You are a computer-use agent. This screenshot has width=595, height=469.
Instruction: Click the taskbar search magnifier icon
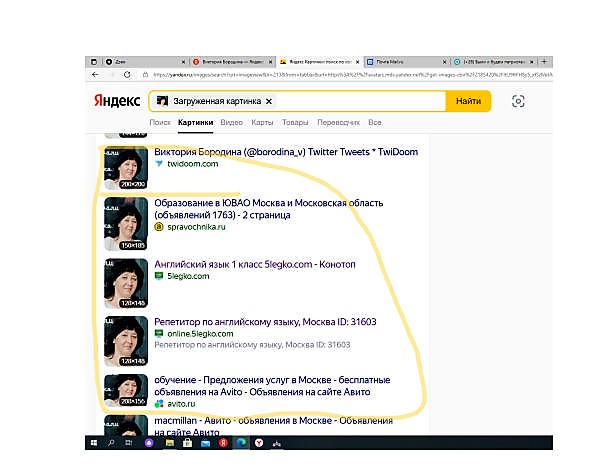point(112,443)
